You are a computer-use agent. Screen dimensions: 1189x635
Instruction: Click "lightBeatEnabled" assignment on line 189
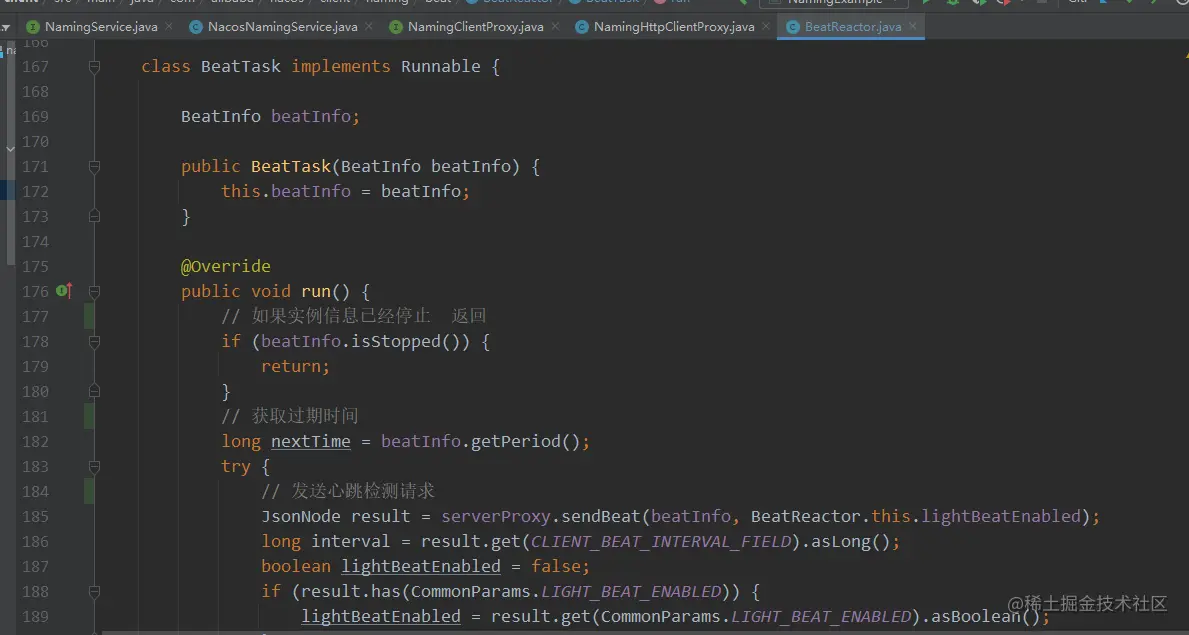381,617
